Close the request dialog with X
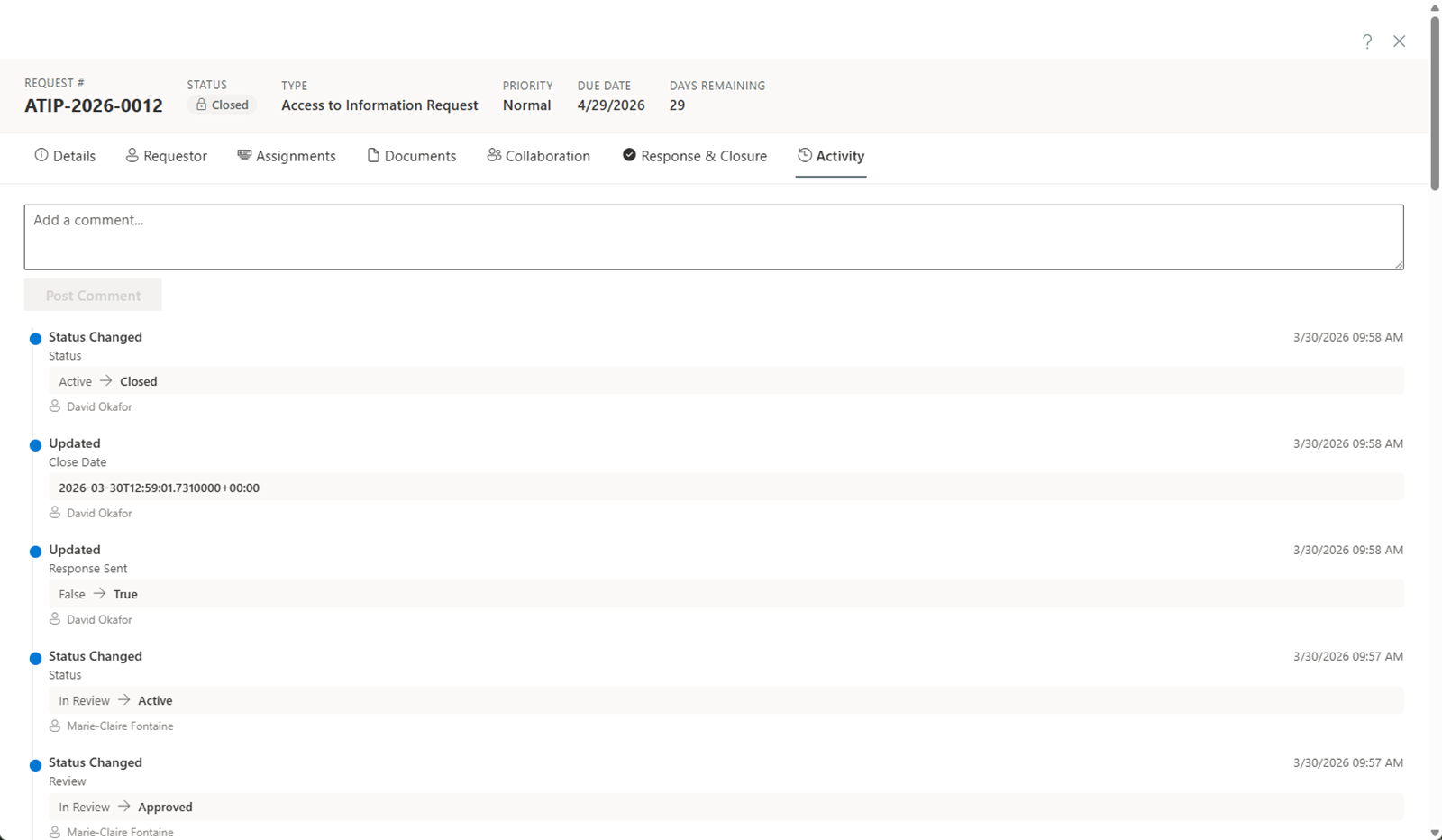Screen dimensions: 1442x840 (1399, 41)
